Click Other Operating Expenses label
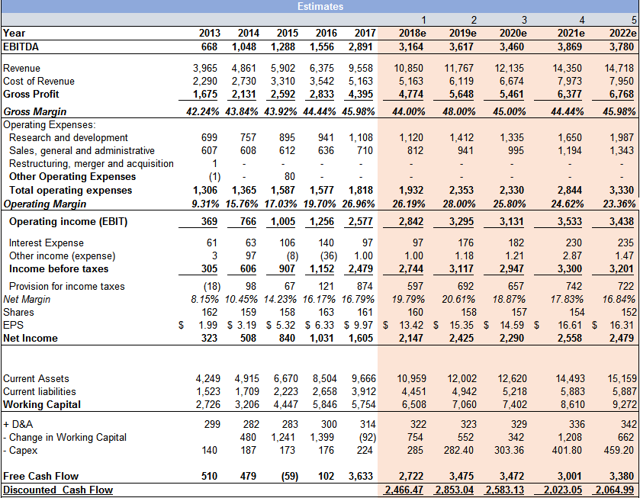This screenshot has height=498, width=640. (x=72, y=177)
